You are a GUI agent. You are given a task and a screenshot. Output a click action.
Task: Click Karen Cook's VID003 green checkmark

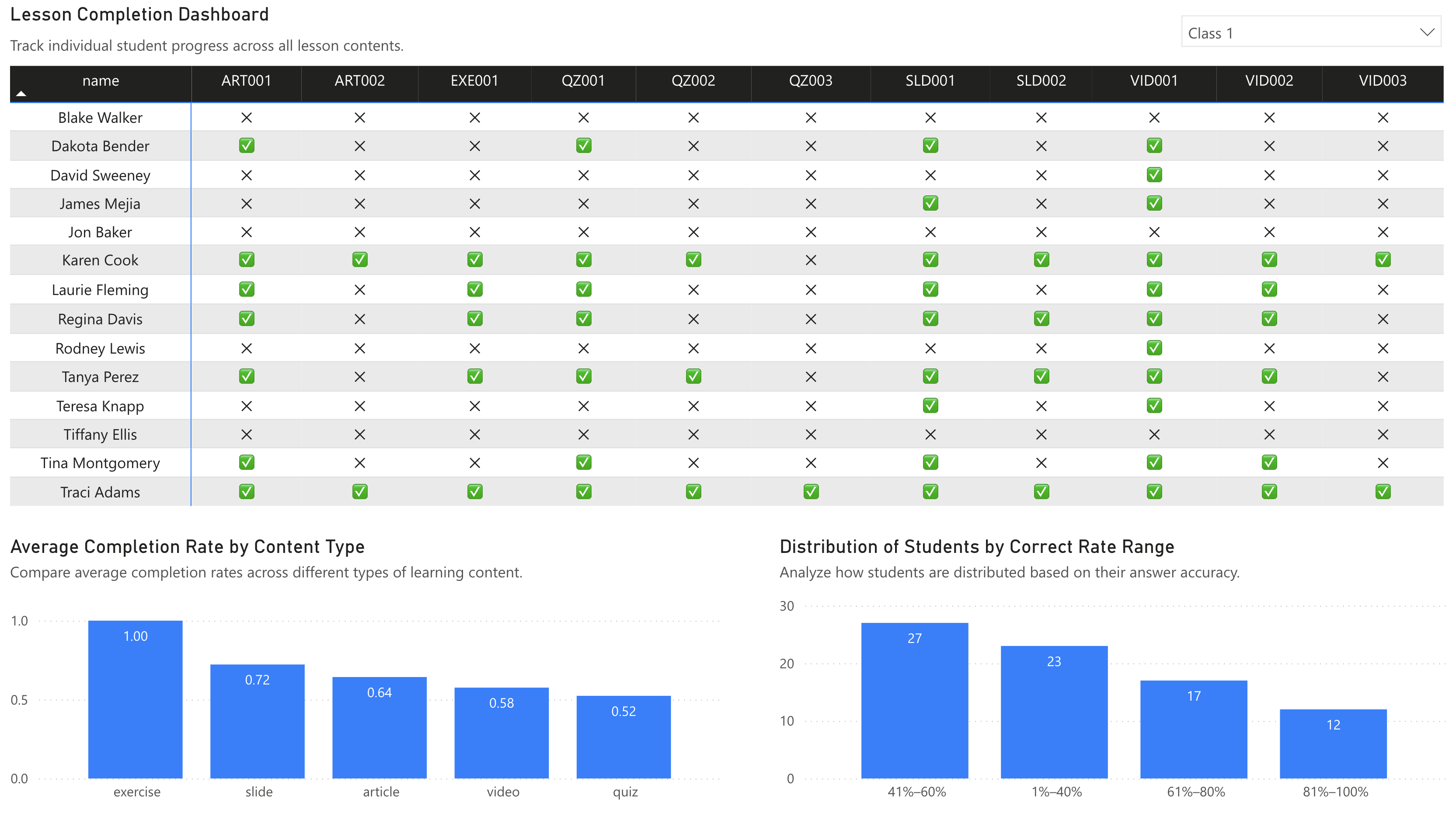coord(1383,260)
